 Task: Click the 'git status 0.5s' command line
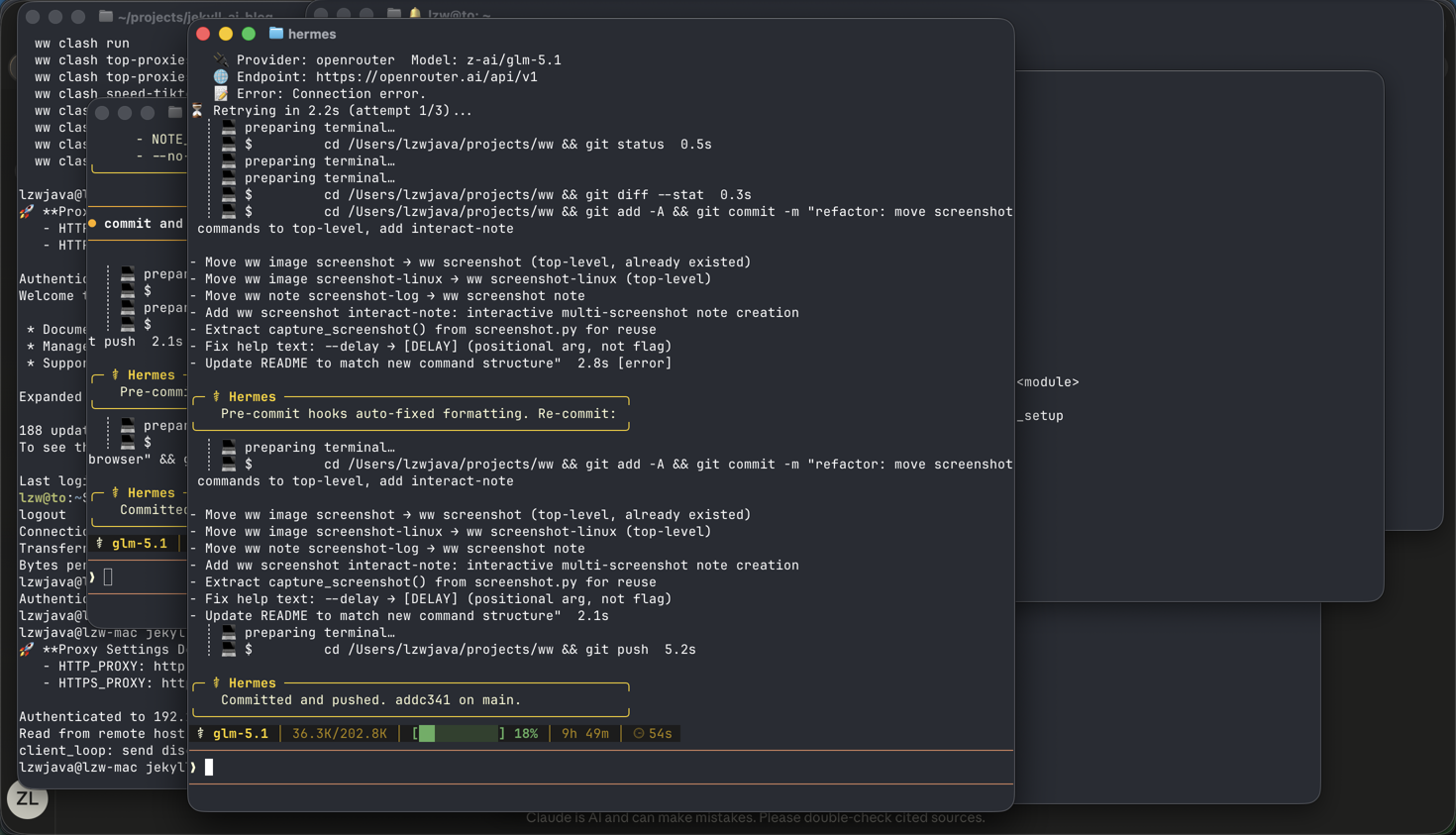coord(477,144)
